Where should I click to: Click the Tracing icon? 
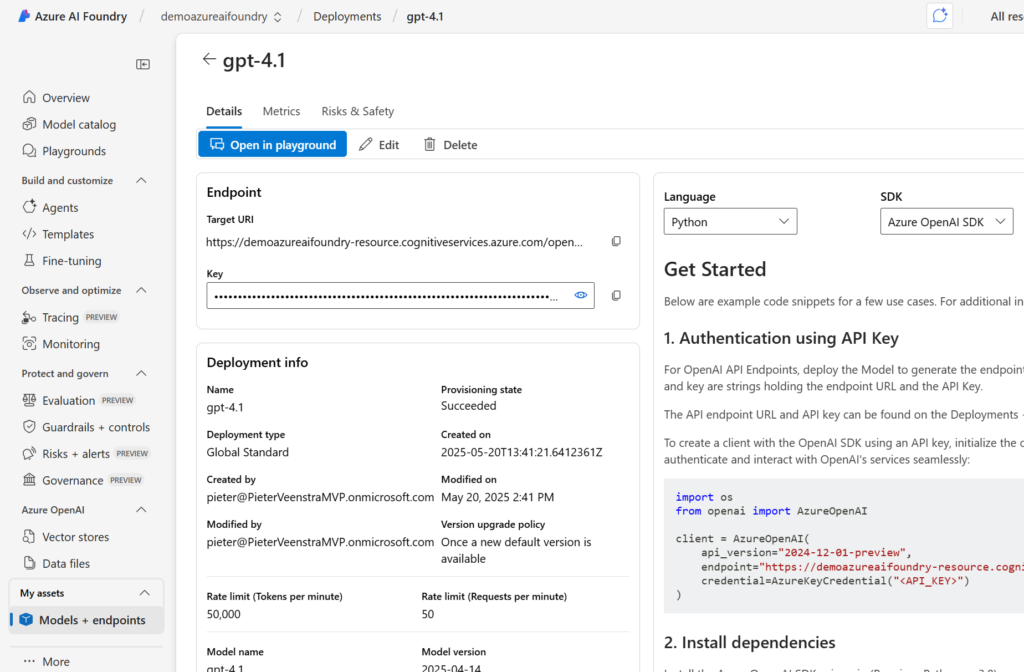(29, 317)
